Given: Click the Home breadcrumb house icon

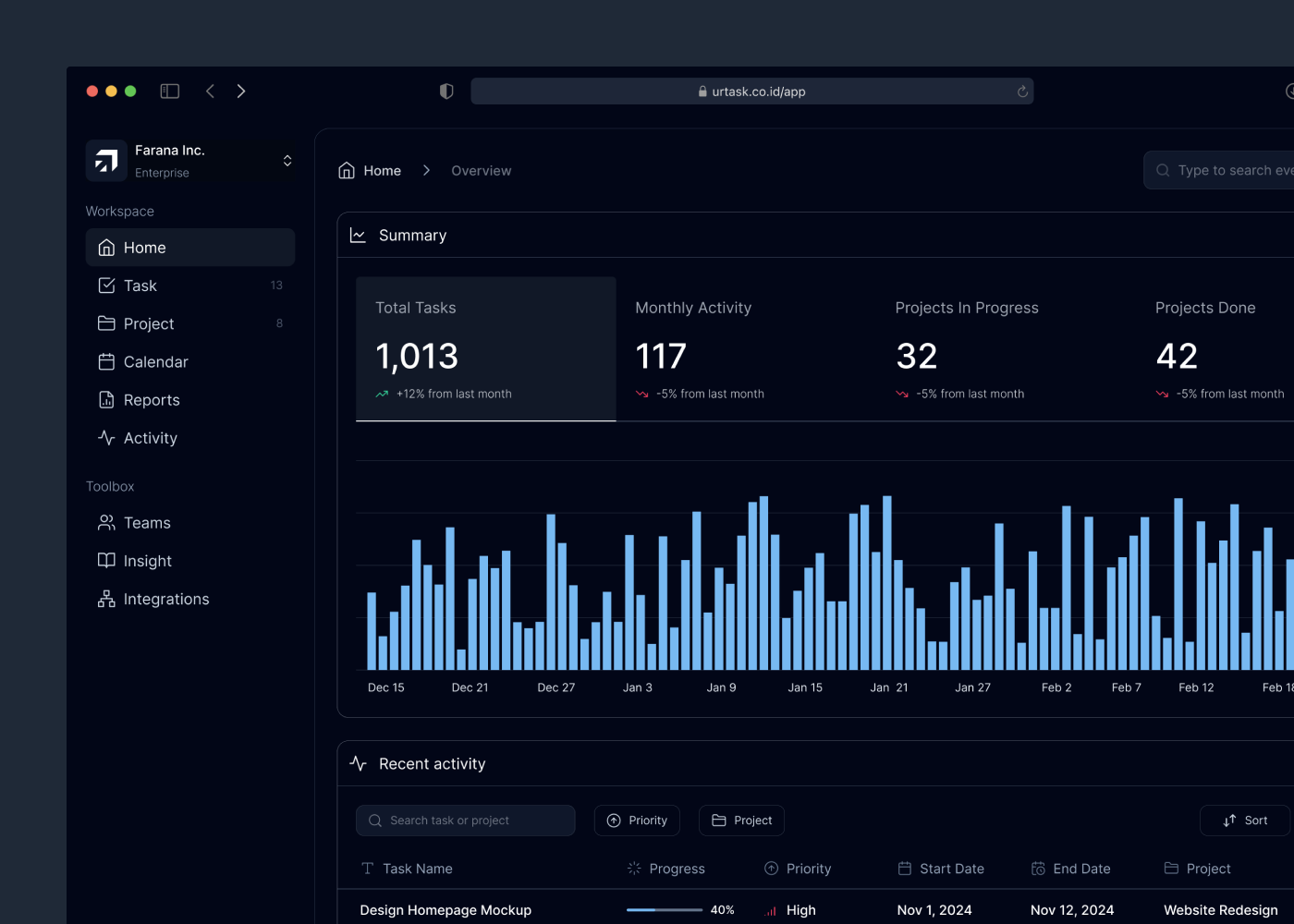Looking at the screenshot, I should point(347,171).
